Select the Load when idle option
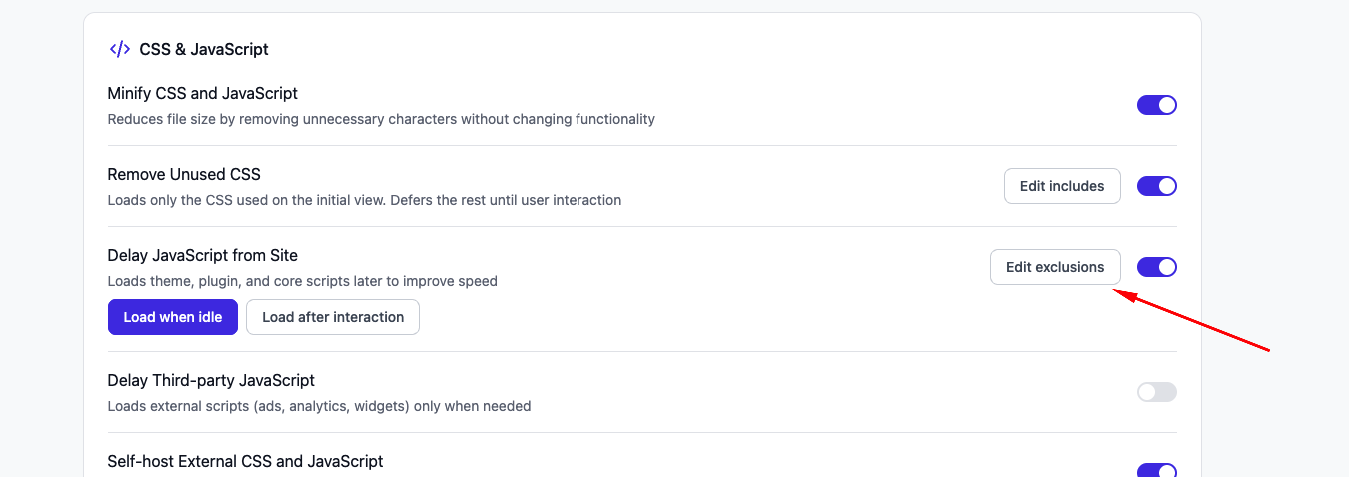The width and height of the screenshot is (1349, 477). (173, 317)
